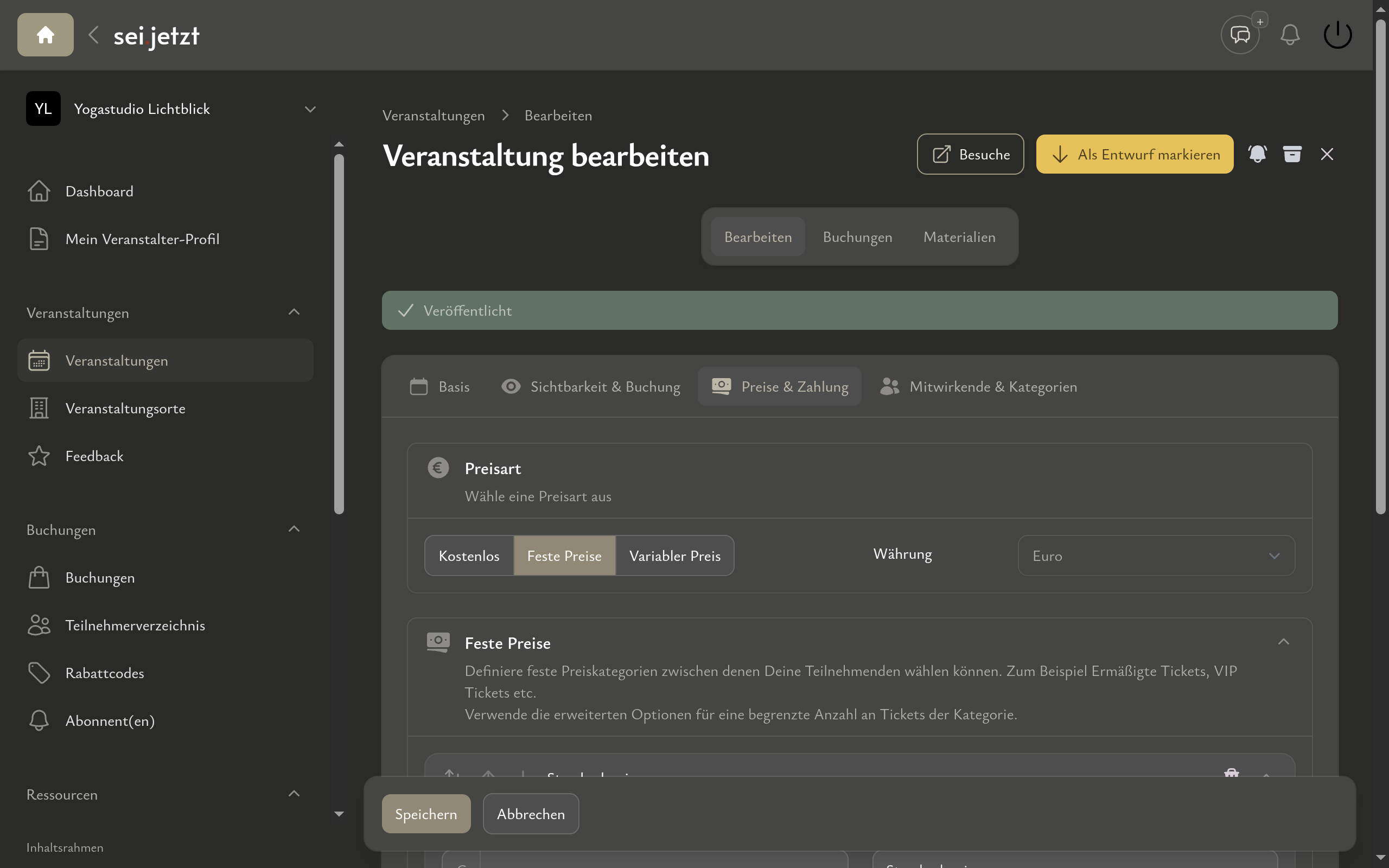Switch to the Basis tab

coord(439,386)
